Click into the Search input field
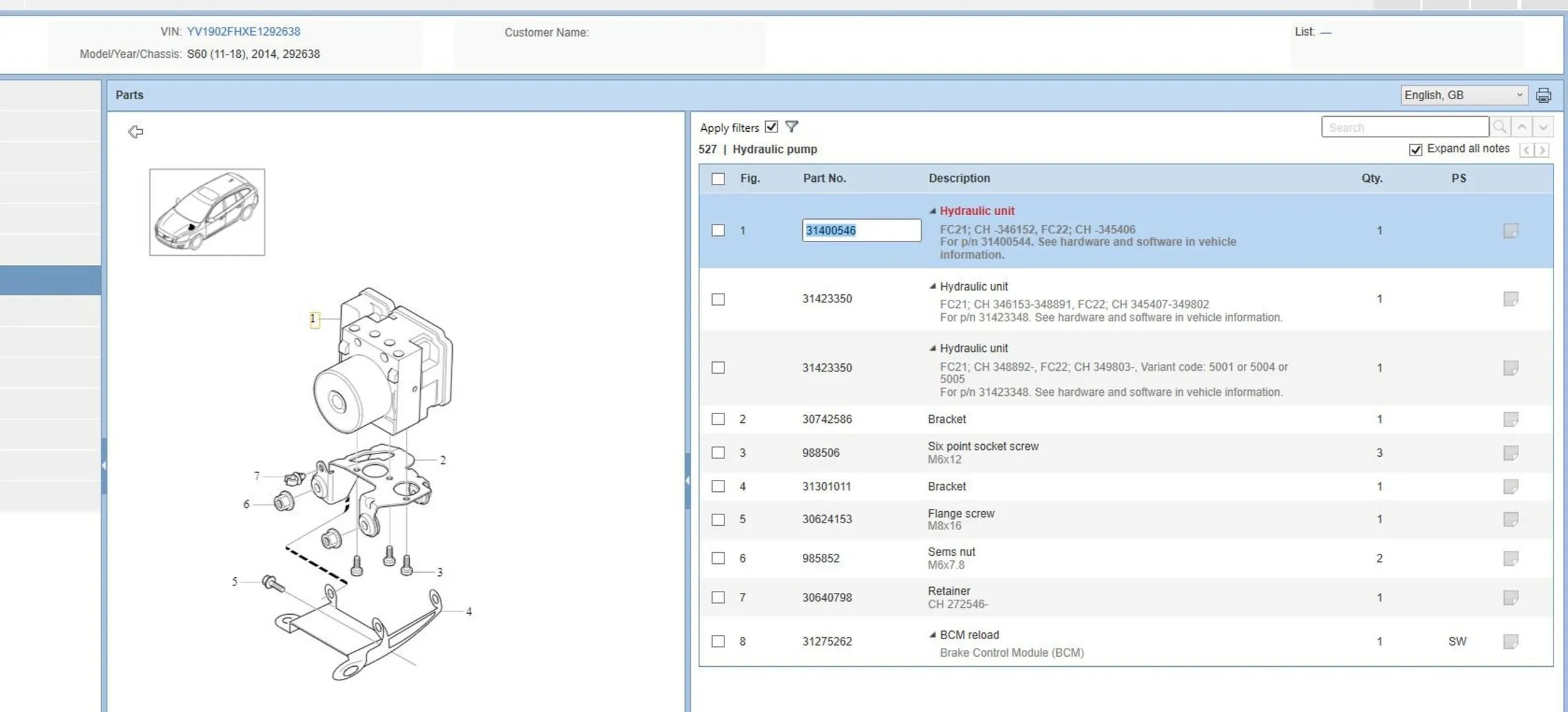This screenshot has width=1568, height=712. coord(1404,127)
